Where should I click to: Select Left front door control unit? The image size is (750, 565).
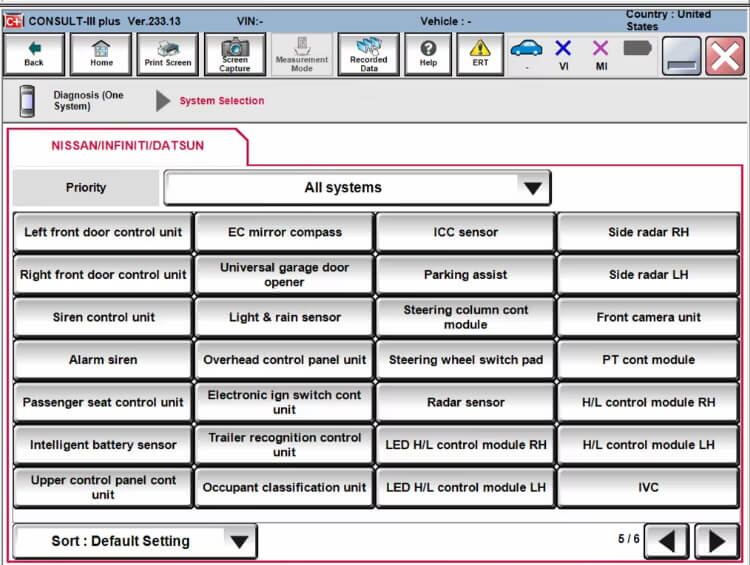103,232
